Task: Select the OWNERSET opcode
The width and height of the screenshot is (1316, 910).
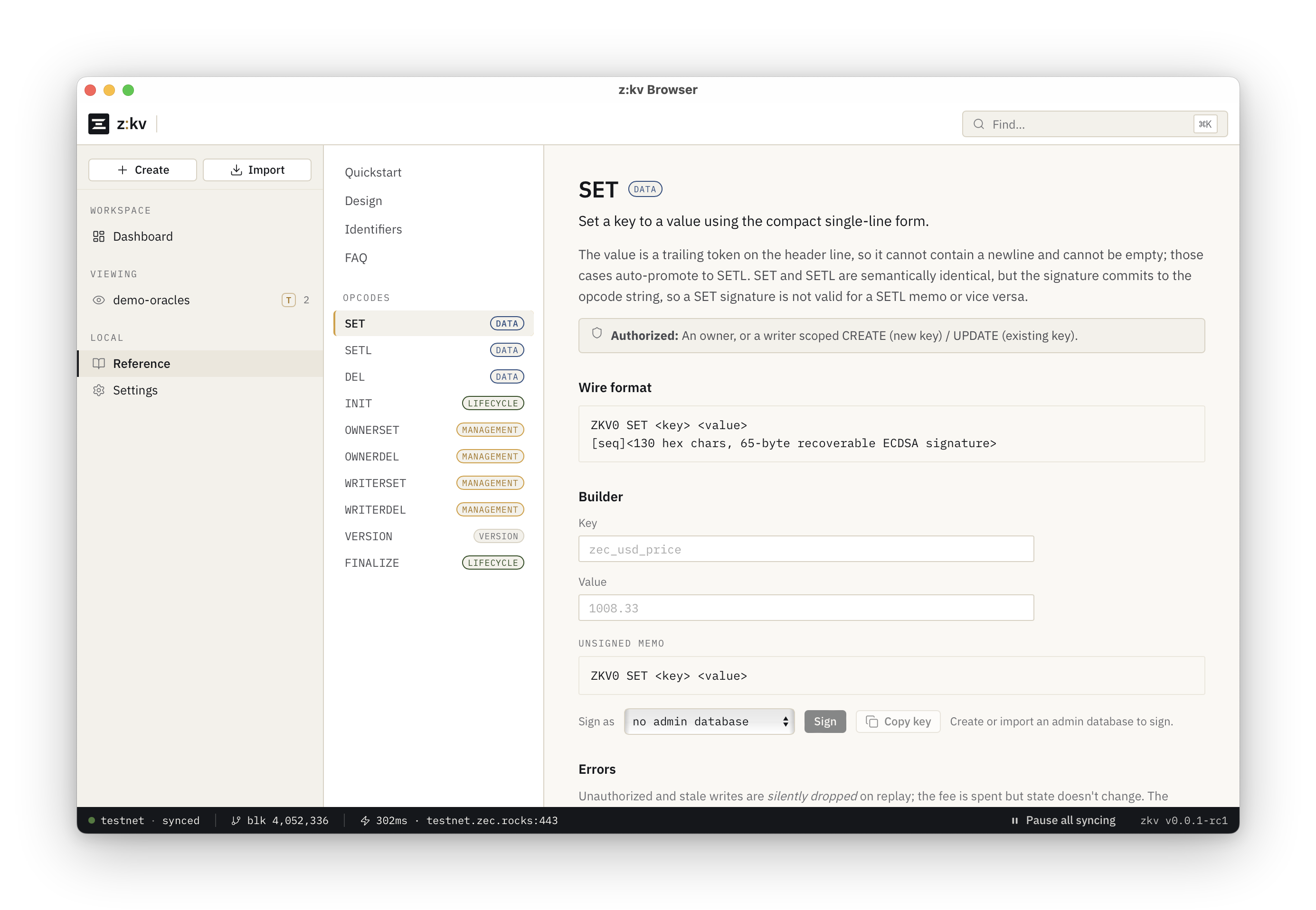Action: [434, 430]
